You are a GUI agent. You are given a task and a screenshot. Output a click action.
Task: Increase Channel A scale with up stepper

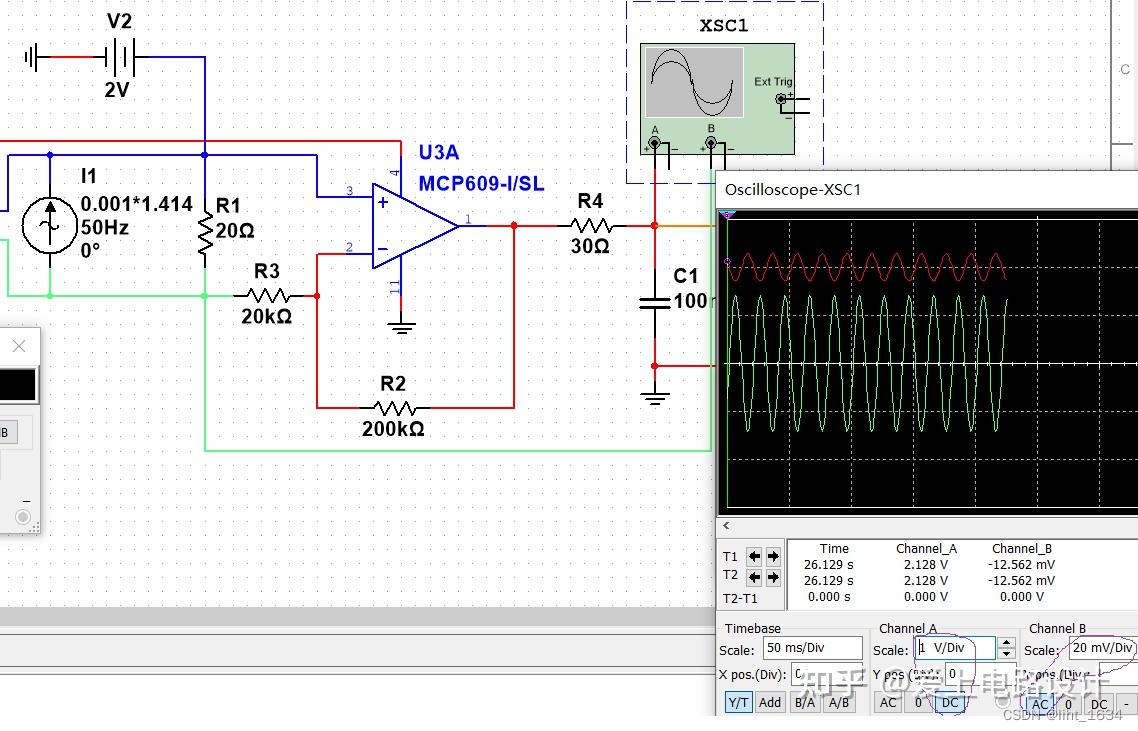1006,641
